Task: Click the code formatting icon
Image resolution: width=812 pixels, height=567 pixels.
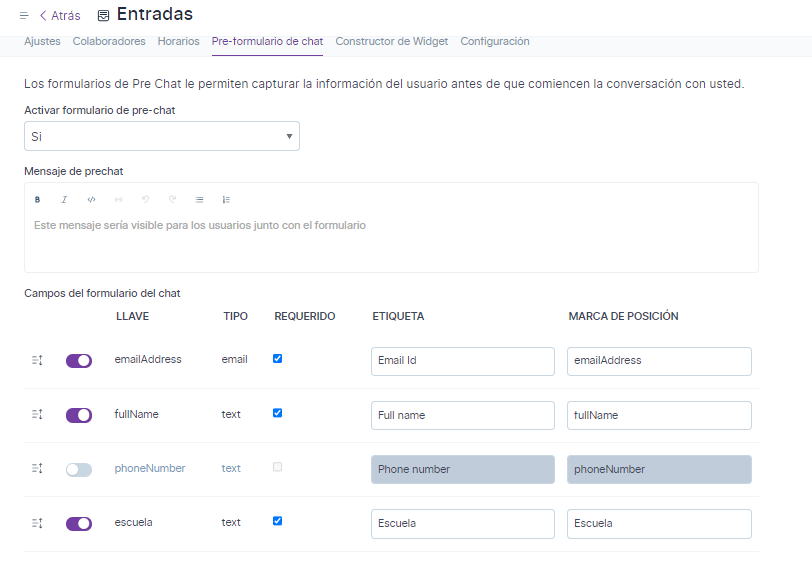Action: (x=91, y=200)
